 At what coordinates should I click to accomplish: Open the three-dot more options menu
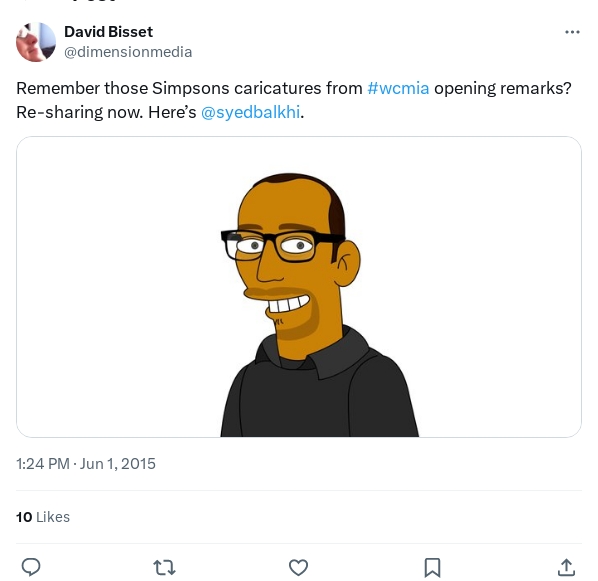point(572,32)
